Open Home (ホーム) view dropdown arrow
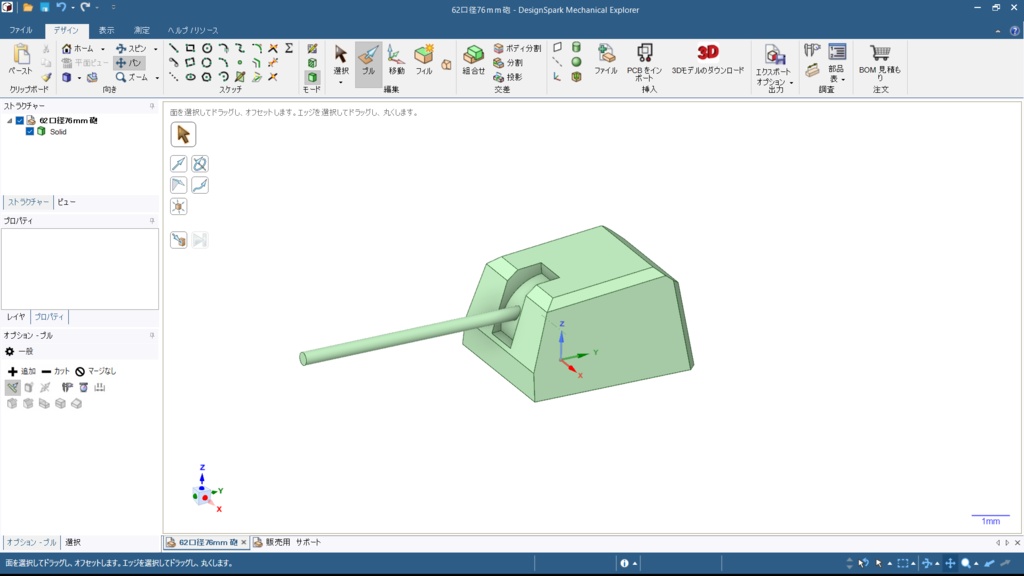Viewport: 1024px width, 576px height. point(103,49)
